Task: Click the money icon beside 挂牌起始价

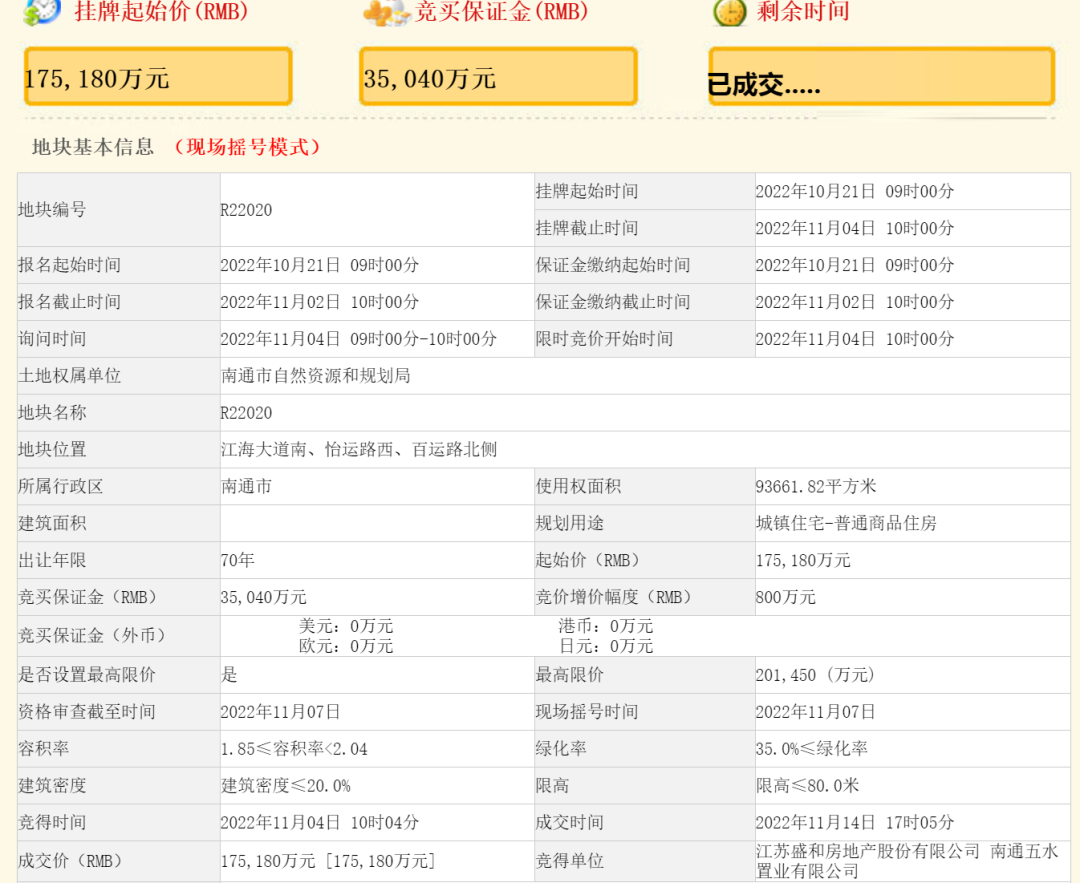Action: 41,12
